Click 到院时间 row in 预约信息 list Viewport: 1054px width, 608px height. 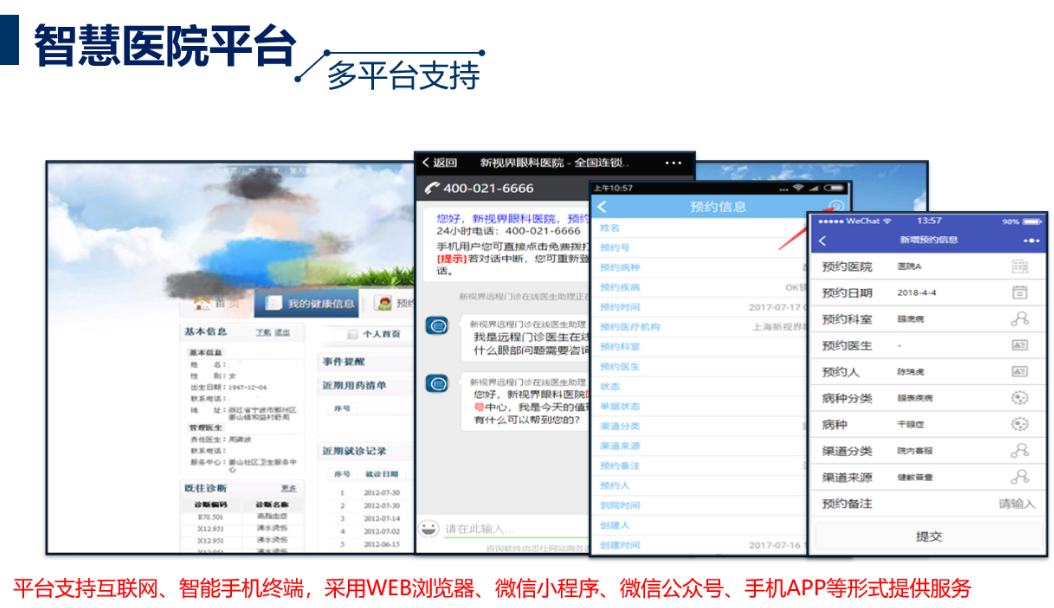pyautogui.click(x=699, y=505)
